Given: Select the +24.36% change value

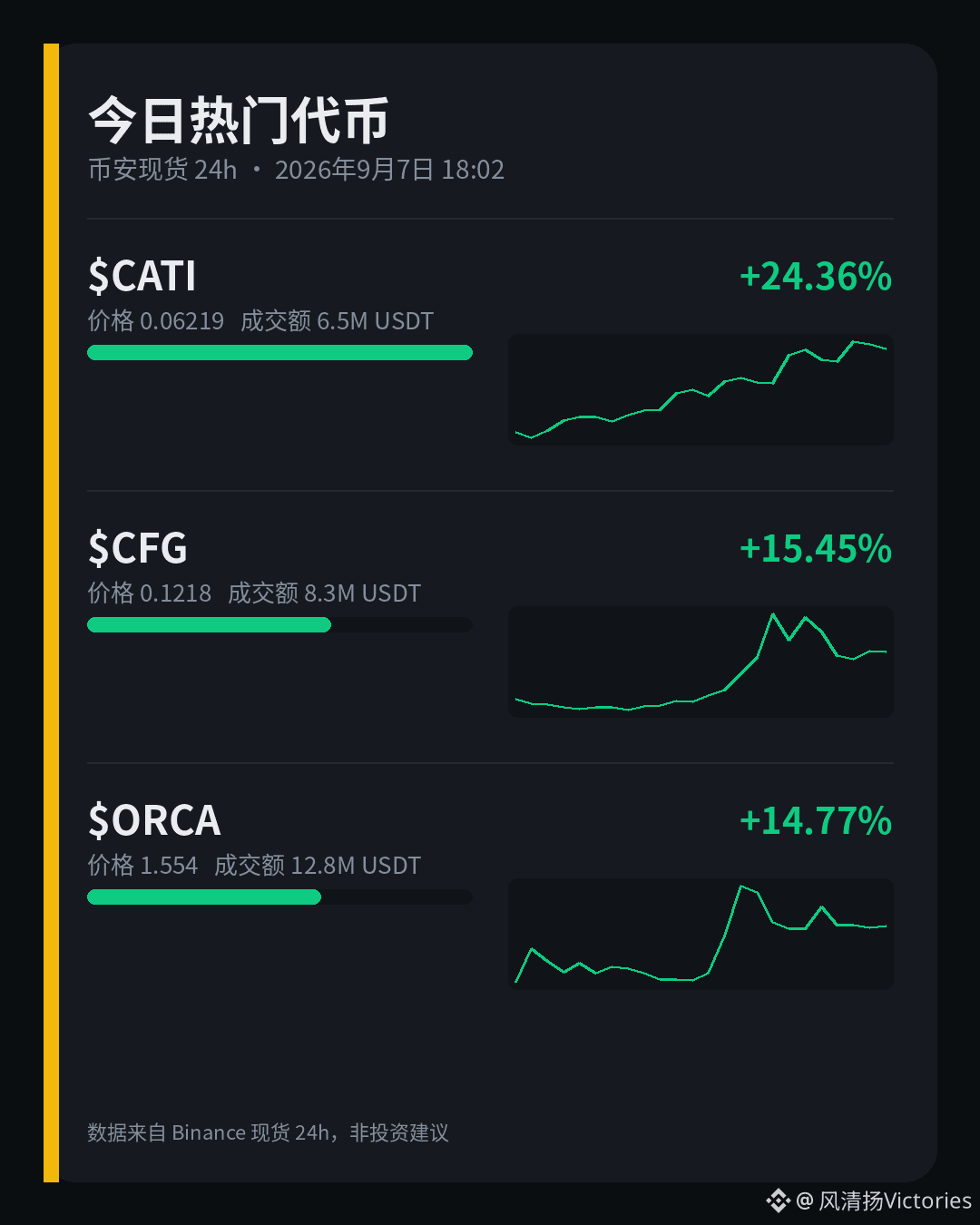Looking at the screenshot, I should pos(816,277).
